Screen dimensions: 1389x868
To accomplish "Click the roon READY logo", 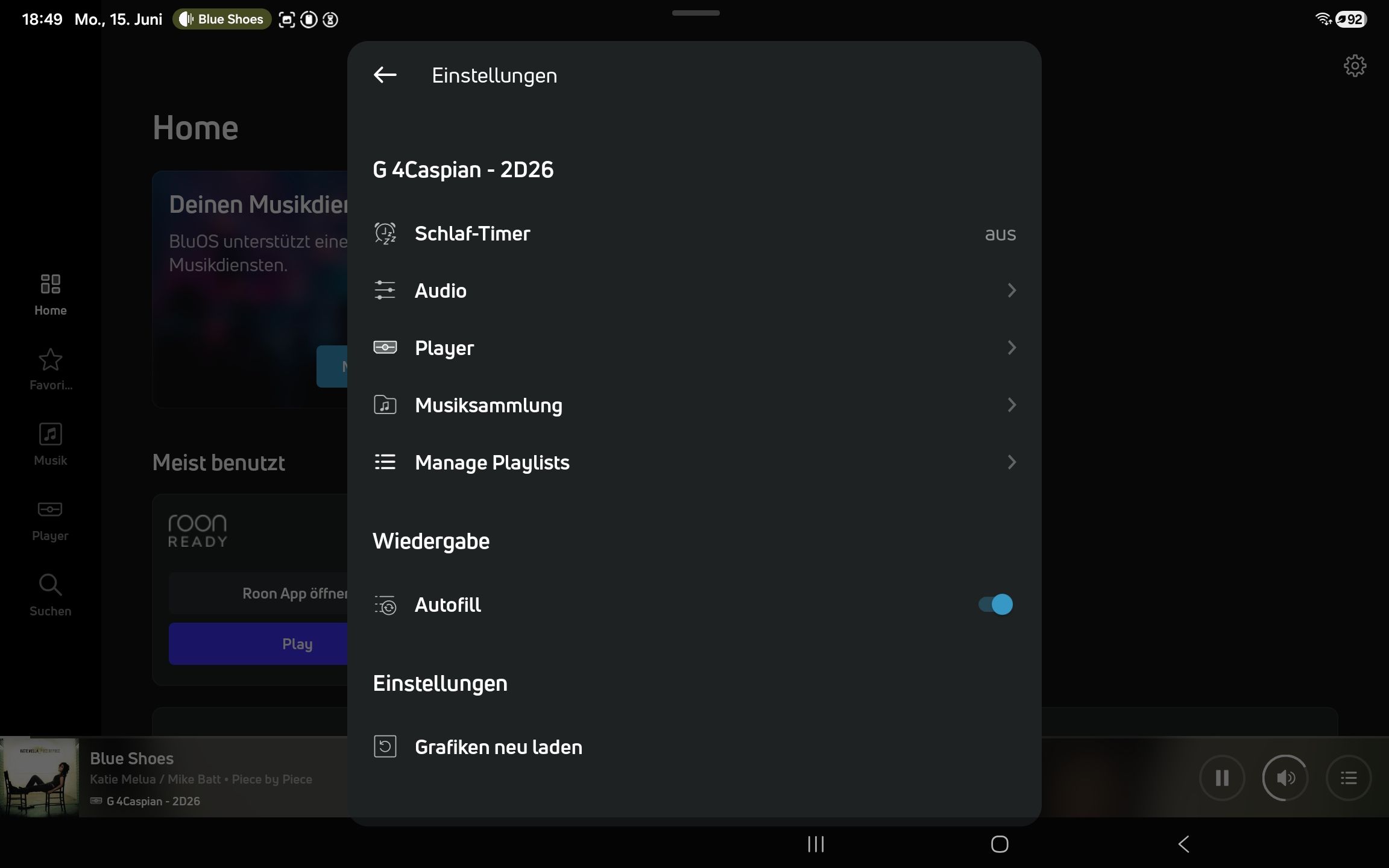I will click(x=198, y=530).
